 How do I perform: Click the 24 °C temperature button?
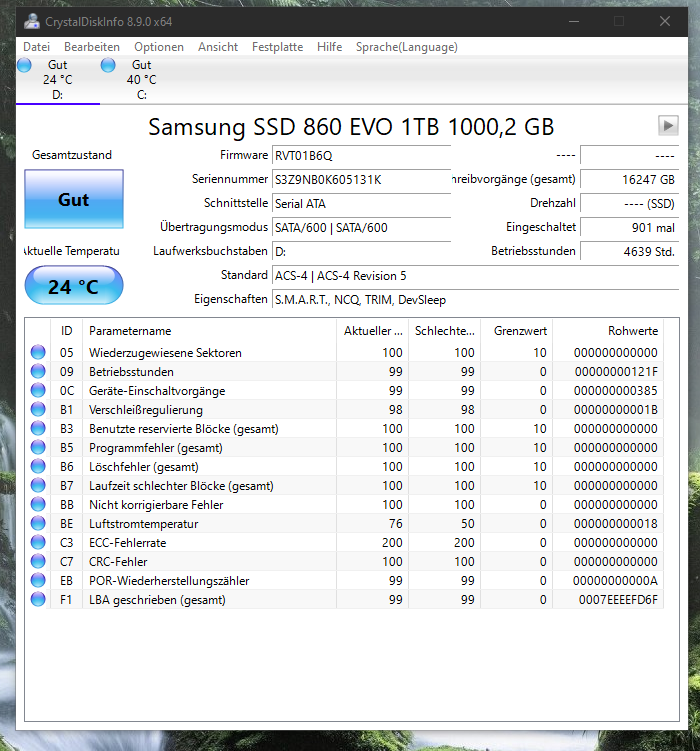[74, 285]
